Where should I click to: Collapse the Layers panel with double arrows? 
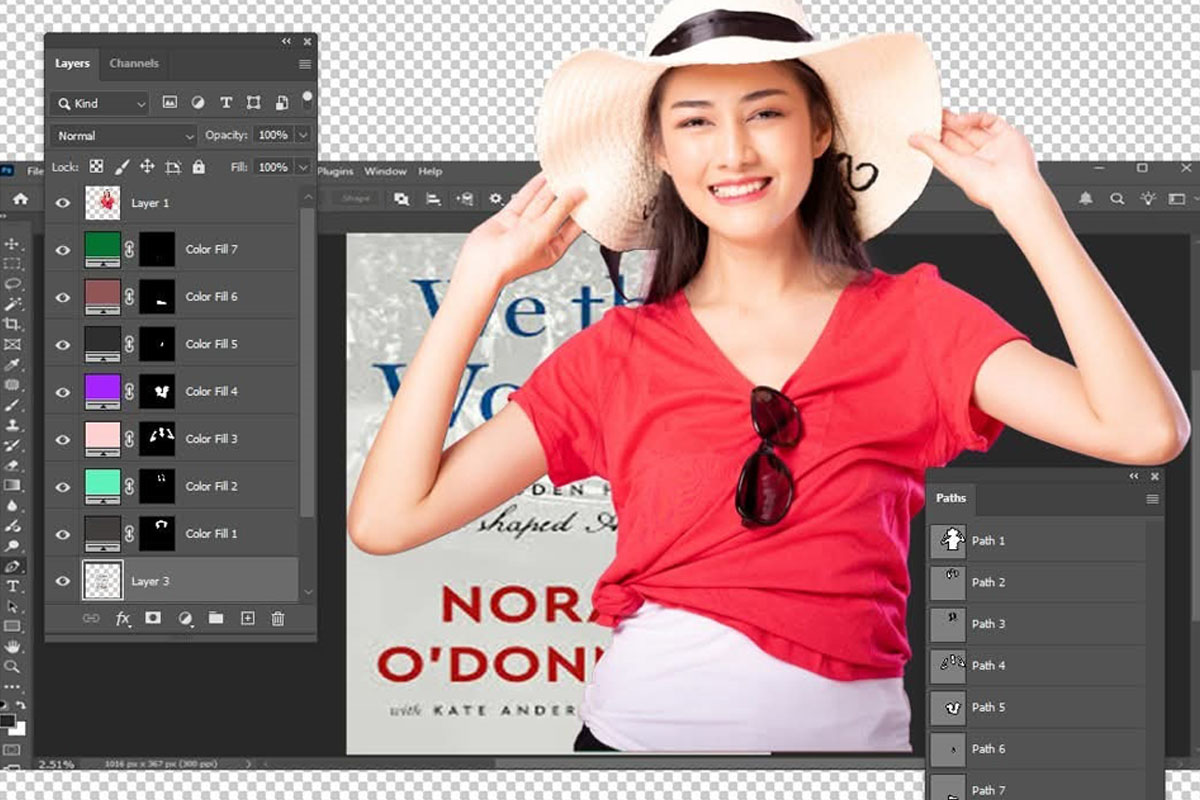[x=287, y=41]
